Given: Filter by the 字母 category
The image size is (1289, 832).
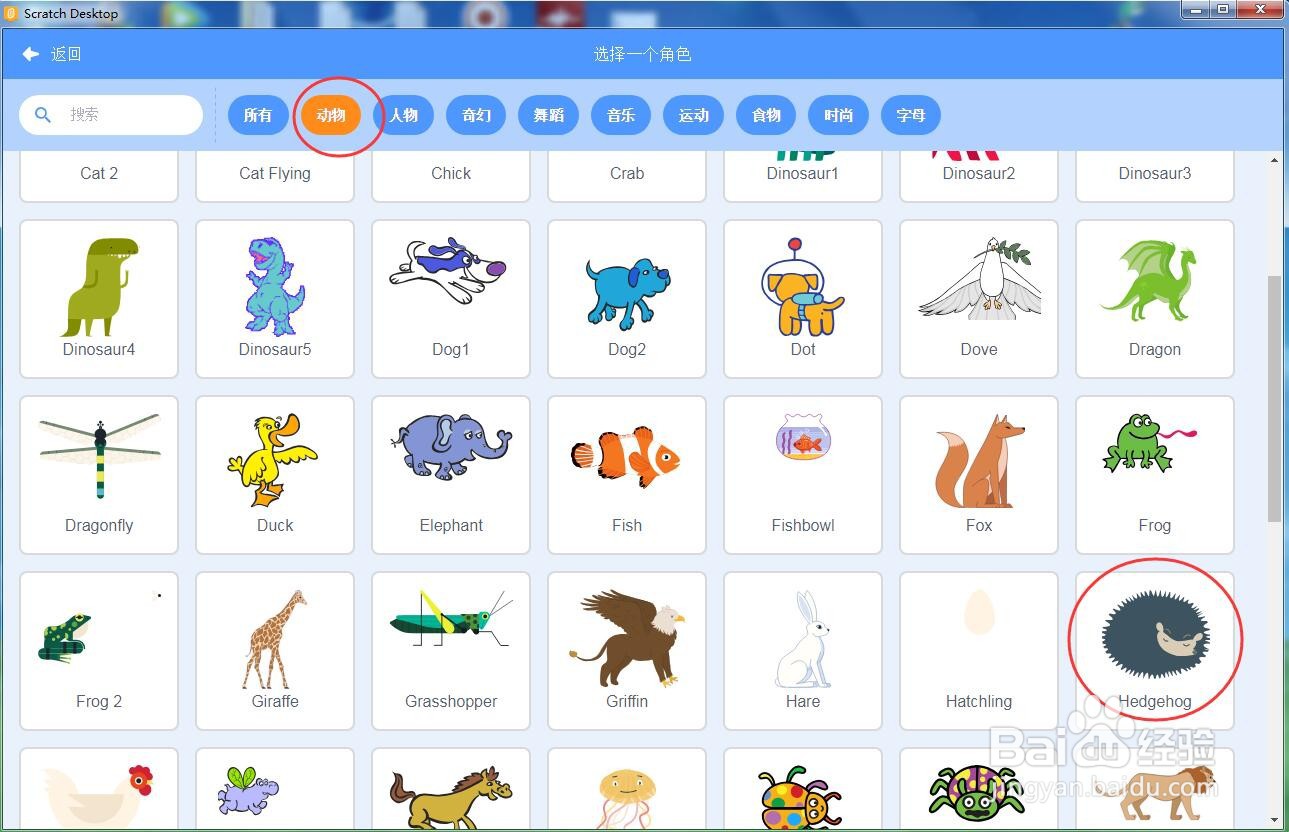Looking at the screenshot, I should click(x=911, y=115).
